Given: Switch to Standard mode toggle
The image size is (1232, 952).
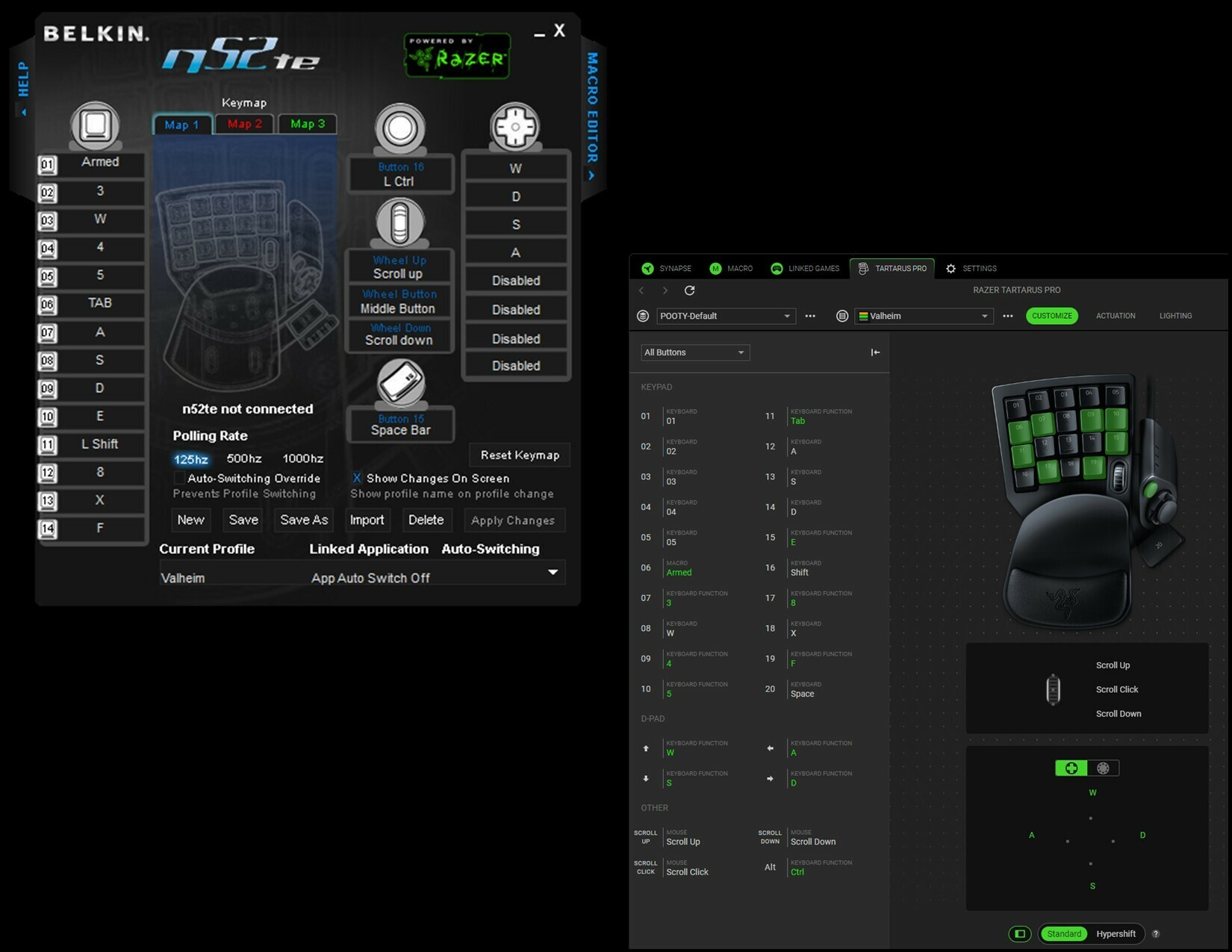Looking at the screenshot, I should pos(1064,934).
